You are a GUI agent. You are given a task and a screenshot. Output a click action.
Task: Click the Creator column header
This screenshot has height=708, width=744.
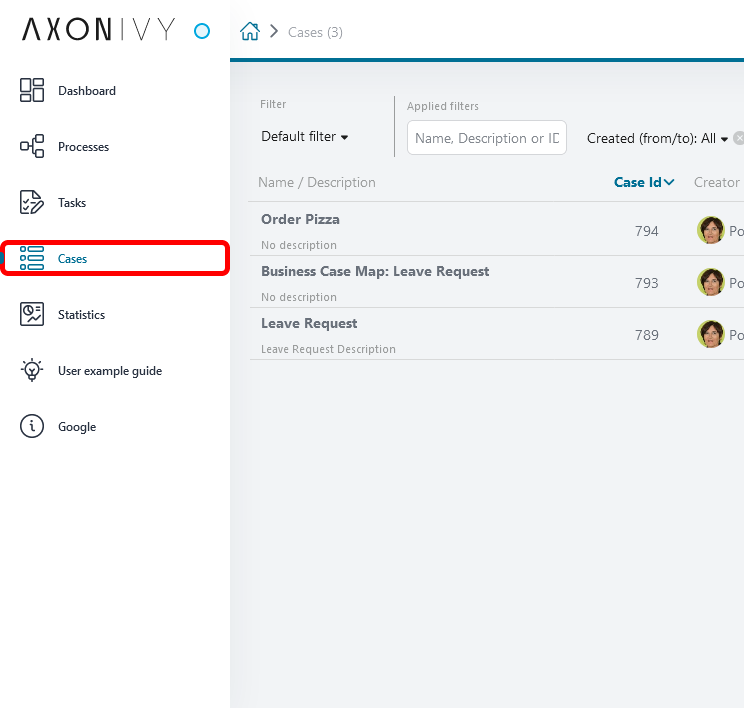716,182
